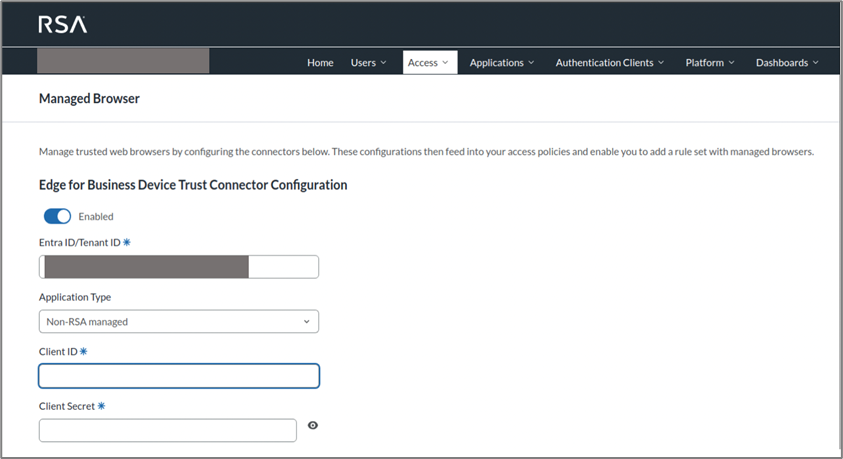This screenshot has width=843, height=459.
Task: Go to the Home page
Action: [320, 62]
